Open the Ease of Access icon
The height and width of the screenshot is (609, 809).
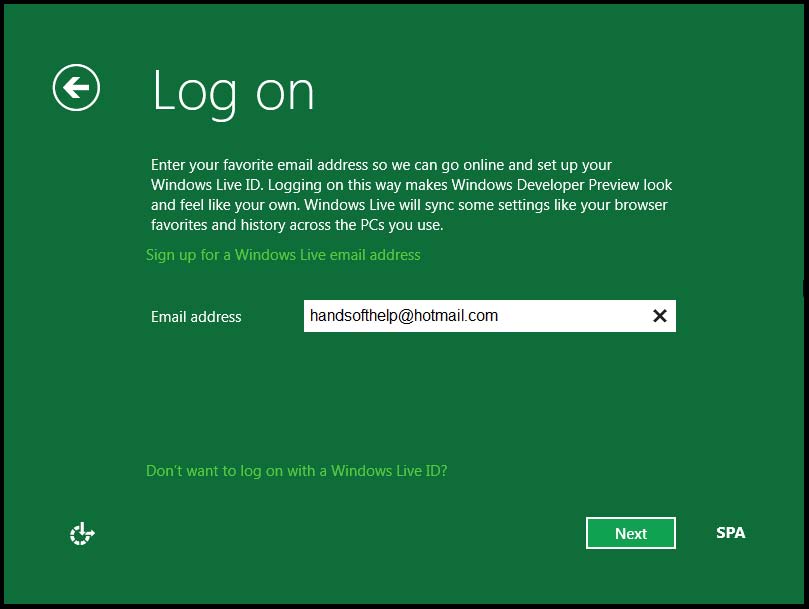pos(82,534)
